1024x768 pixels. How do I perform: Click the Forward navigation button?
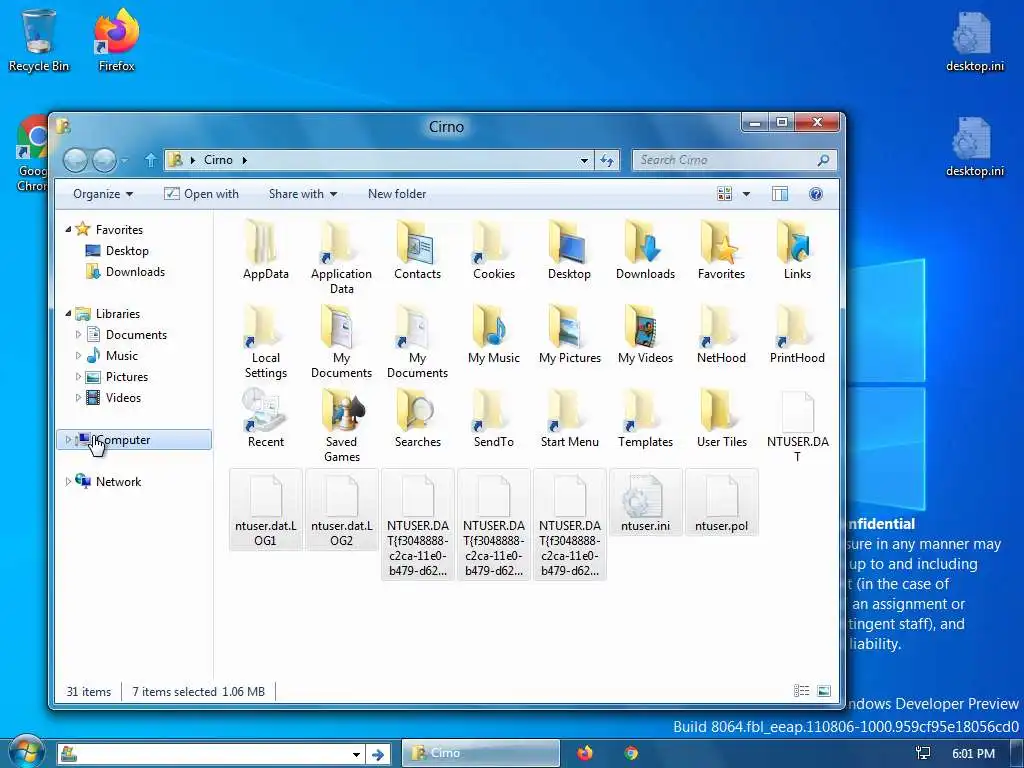104,160
